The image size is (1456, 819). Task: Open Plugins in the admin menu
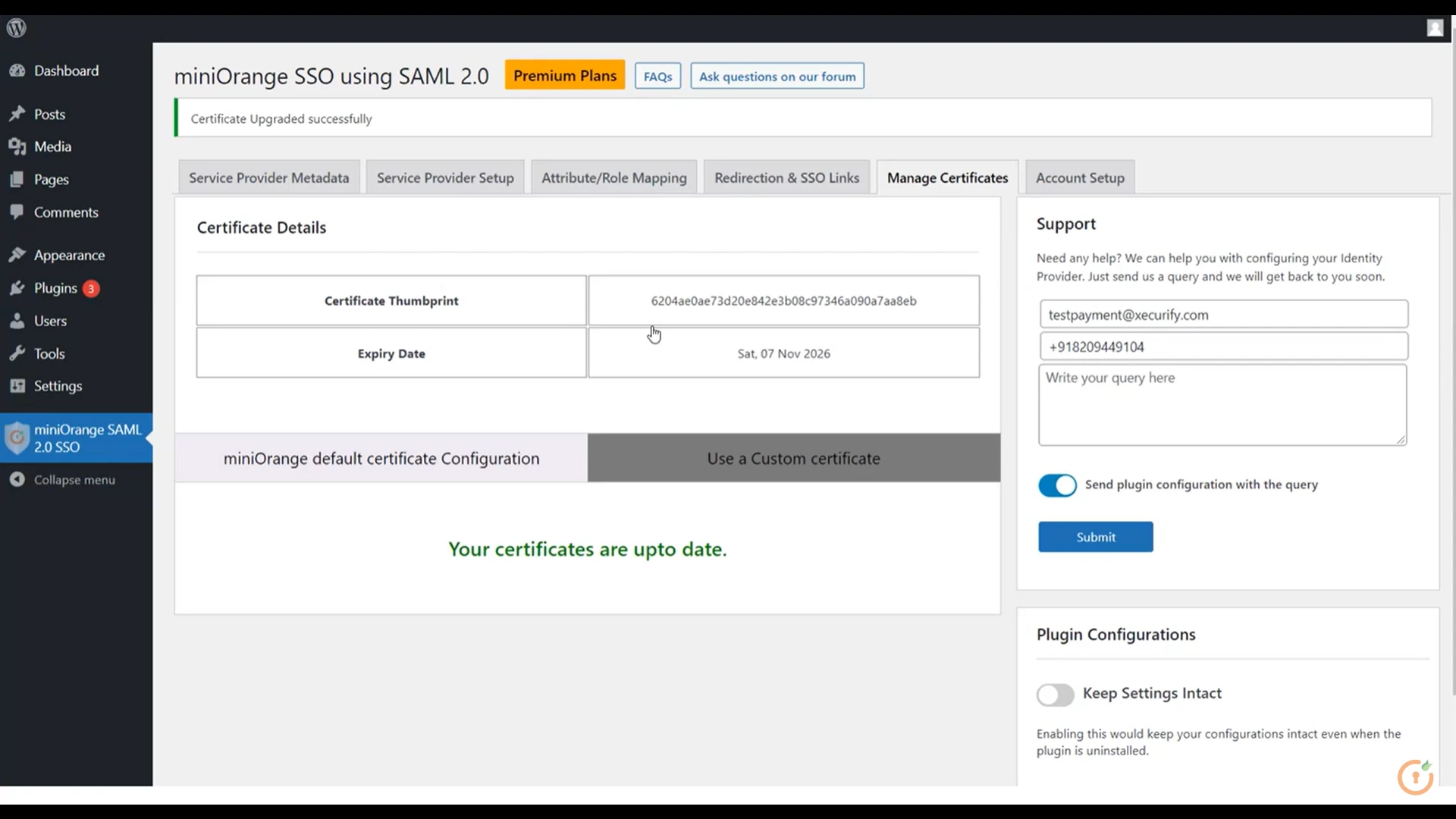pos(55,288)
